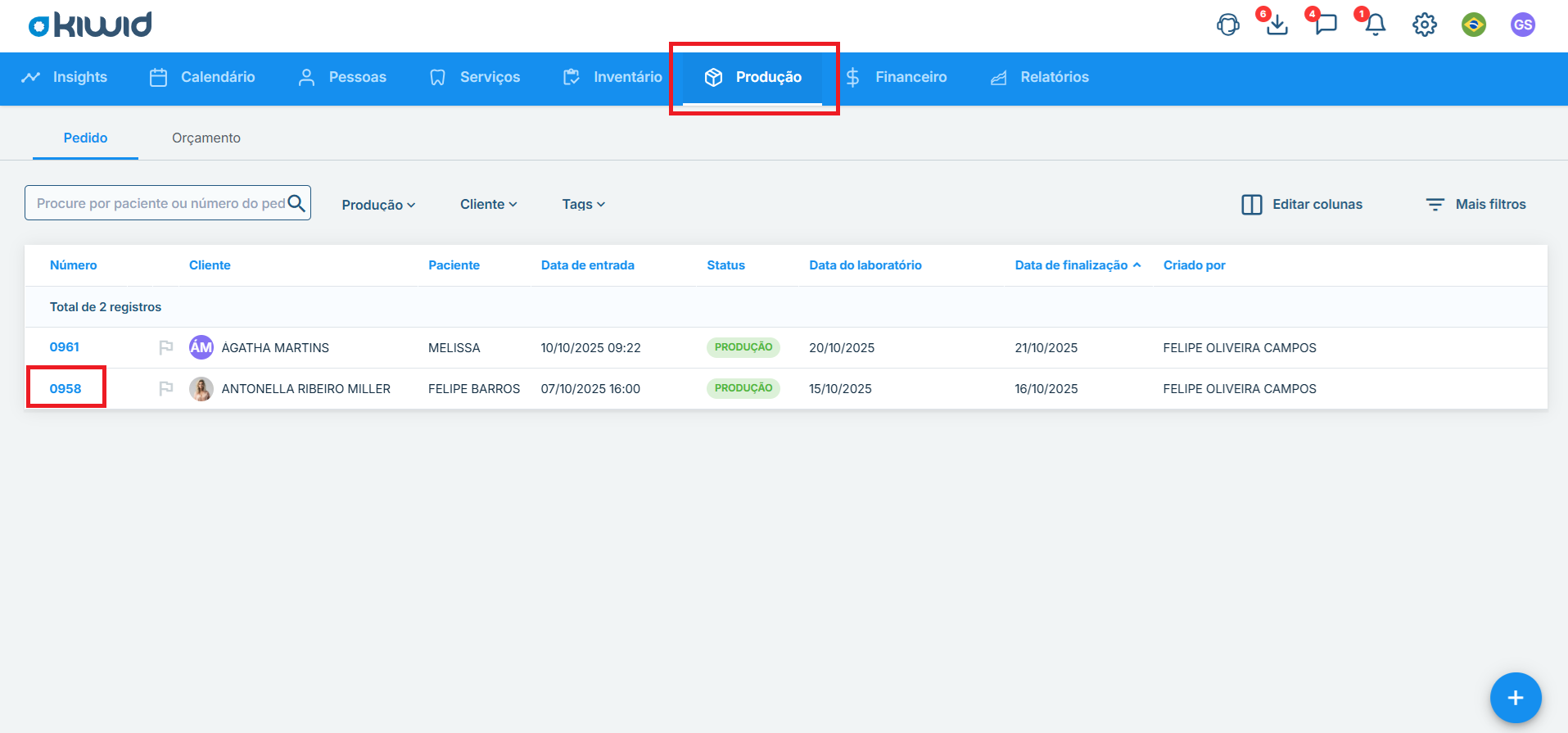Click client name AGATHA MARTINS
This screenshot has width=1568, height=733.
tap(275, 348)
